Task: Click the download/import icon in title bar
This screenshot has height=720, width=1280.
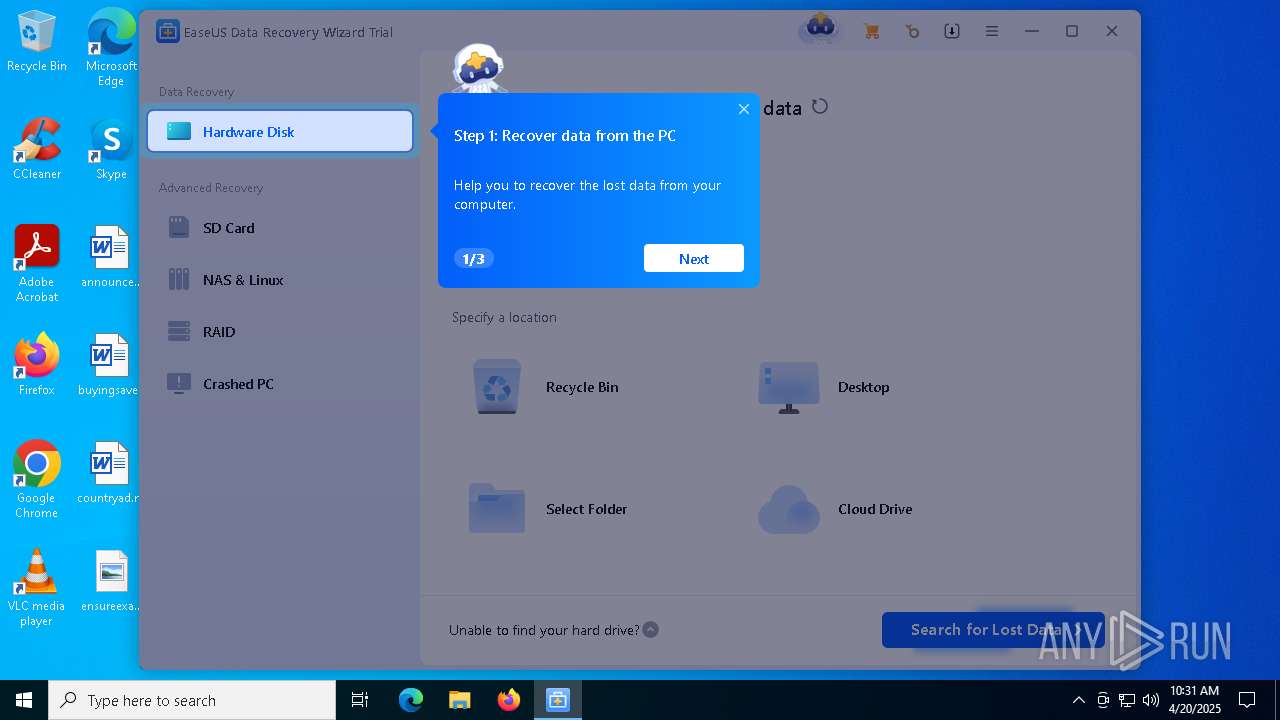Action: coord(952,31)
